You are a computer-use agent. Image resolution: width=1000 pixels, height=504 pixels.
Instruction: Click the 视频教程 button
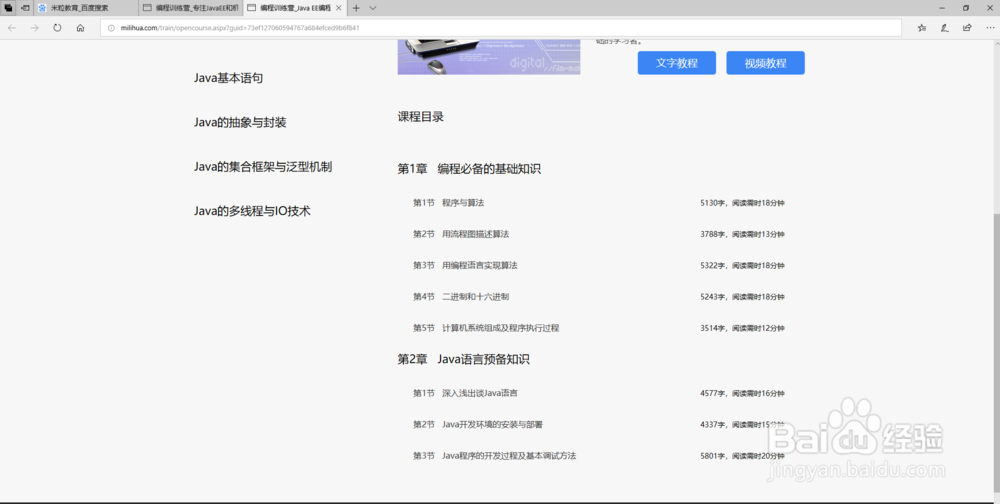pos(765,63)
